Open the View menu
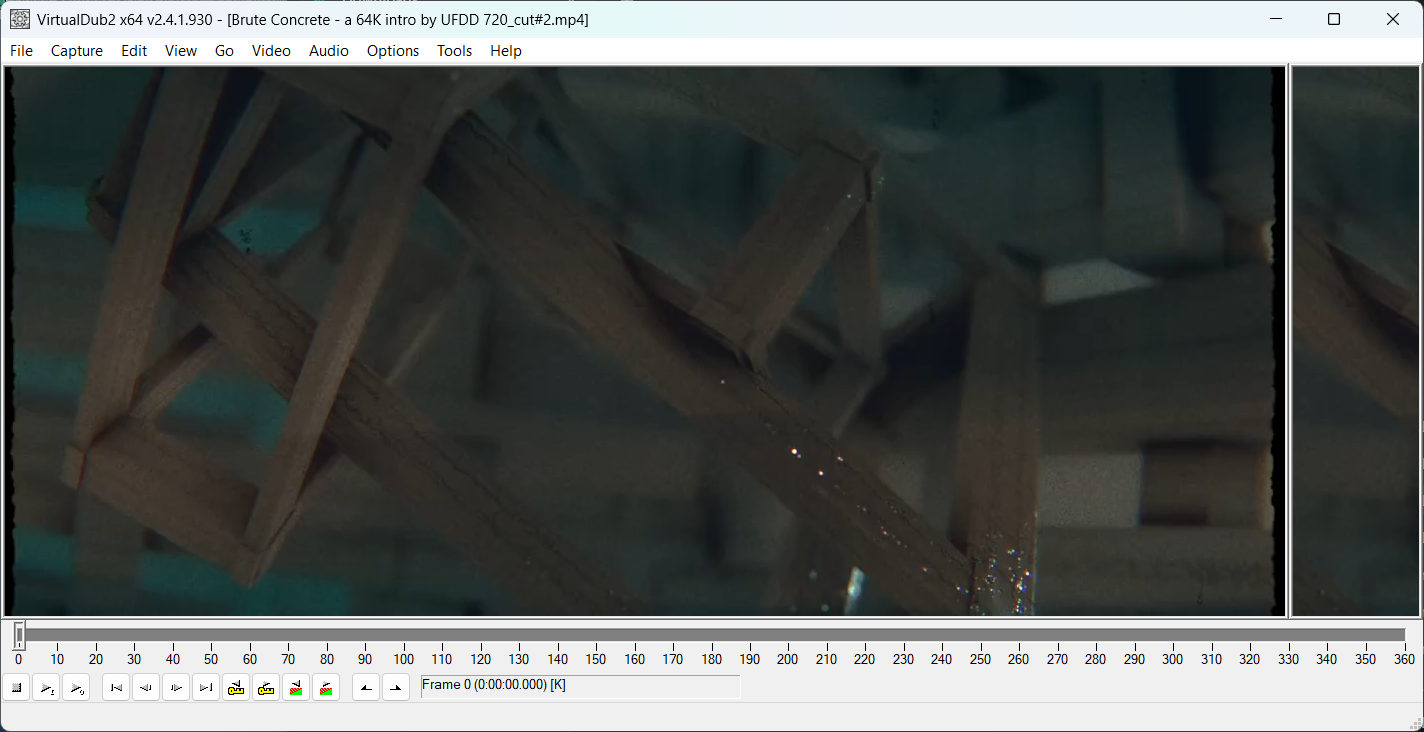1424x732 pixels. point(181,51)
